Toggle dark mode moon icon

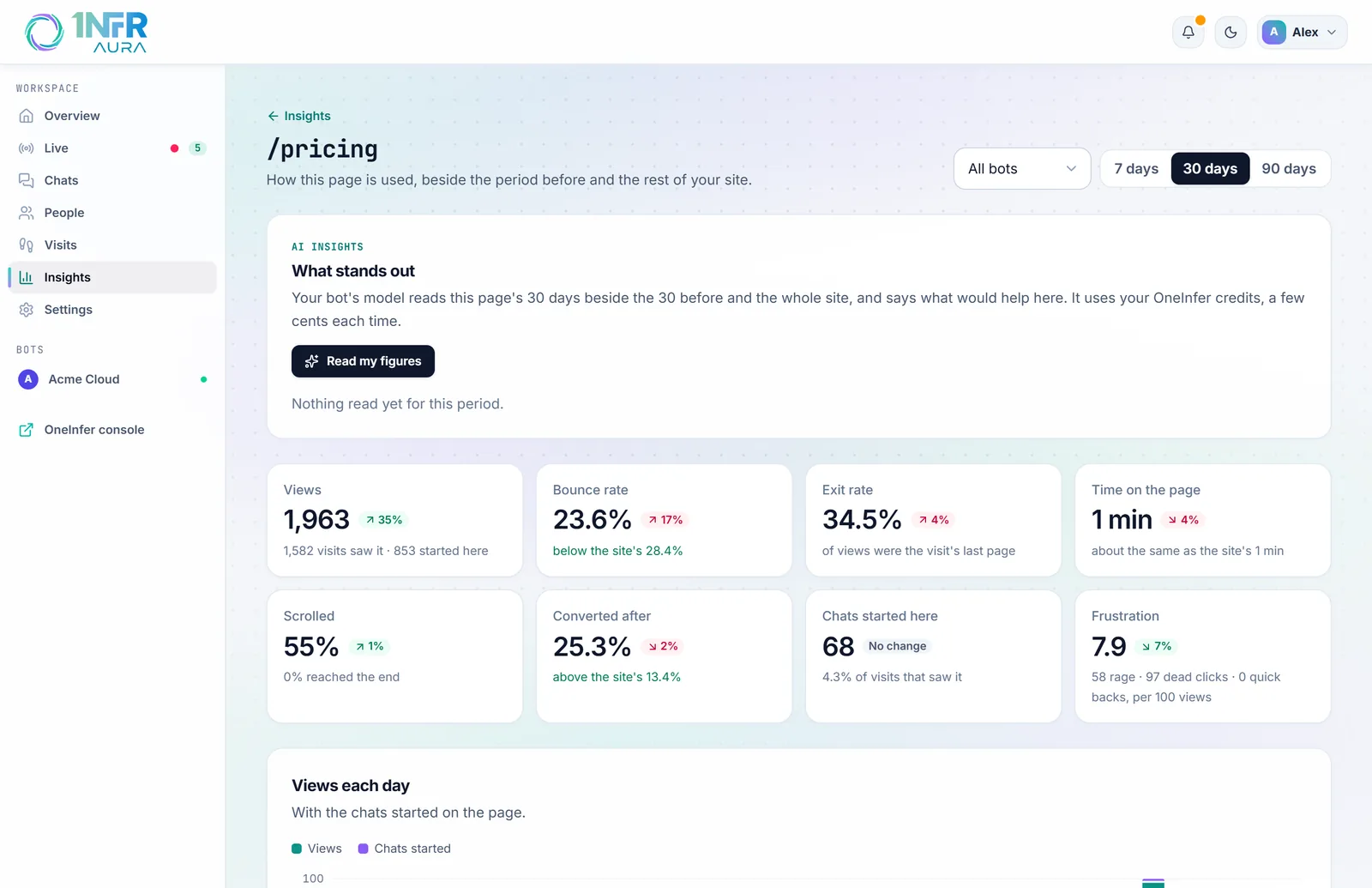pyautogui.click(x=1231, y=32)
